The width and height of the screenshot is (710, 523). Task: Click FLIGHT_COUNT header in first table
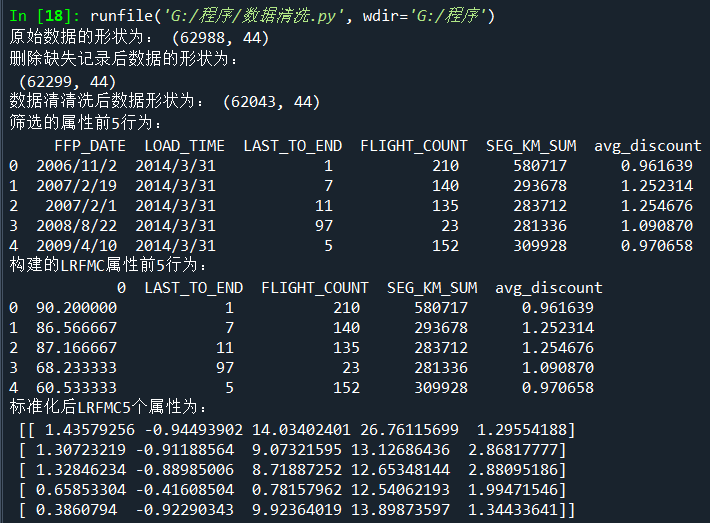(x=414, y=146)
